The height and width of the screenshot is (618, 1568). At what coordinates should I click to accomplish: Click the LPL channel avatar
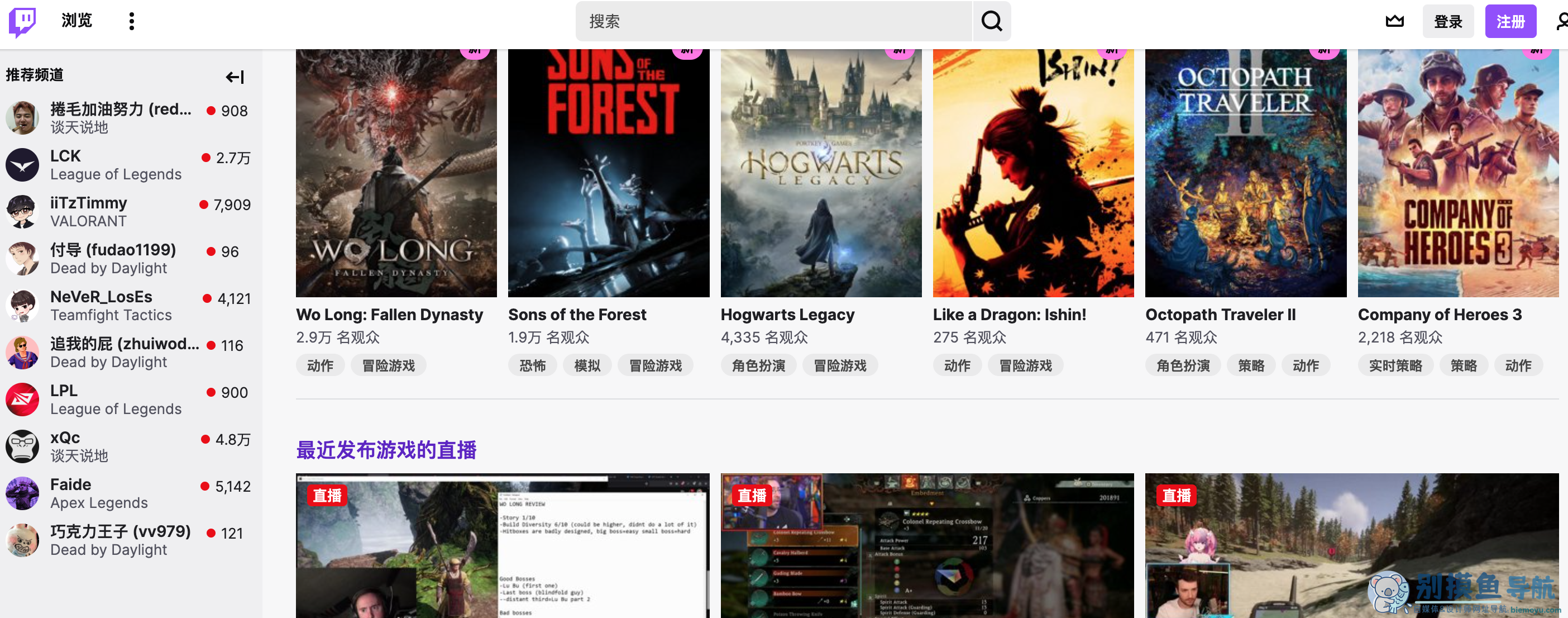(22, 400)
